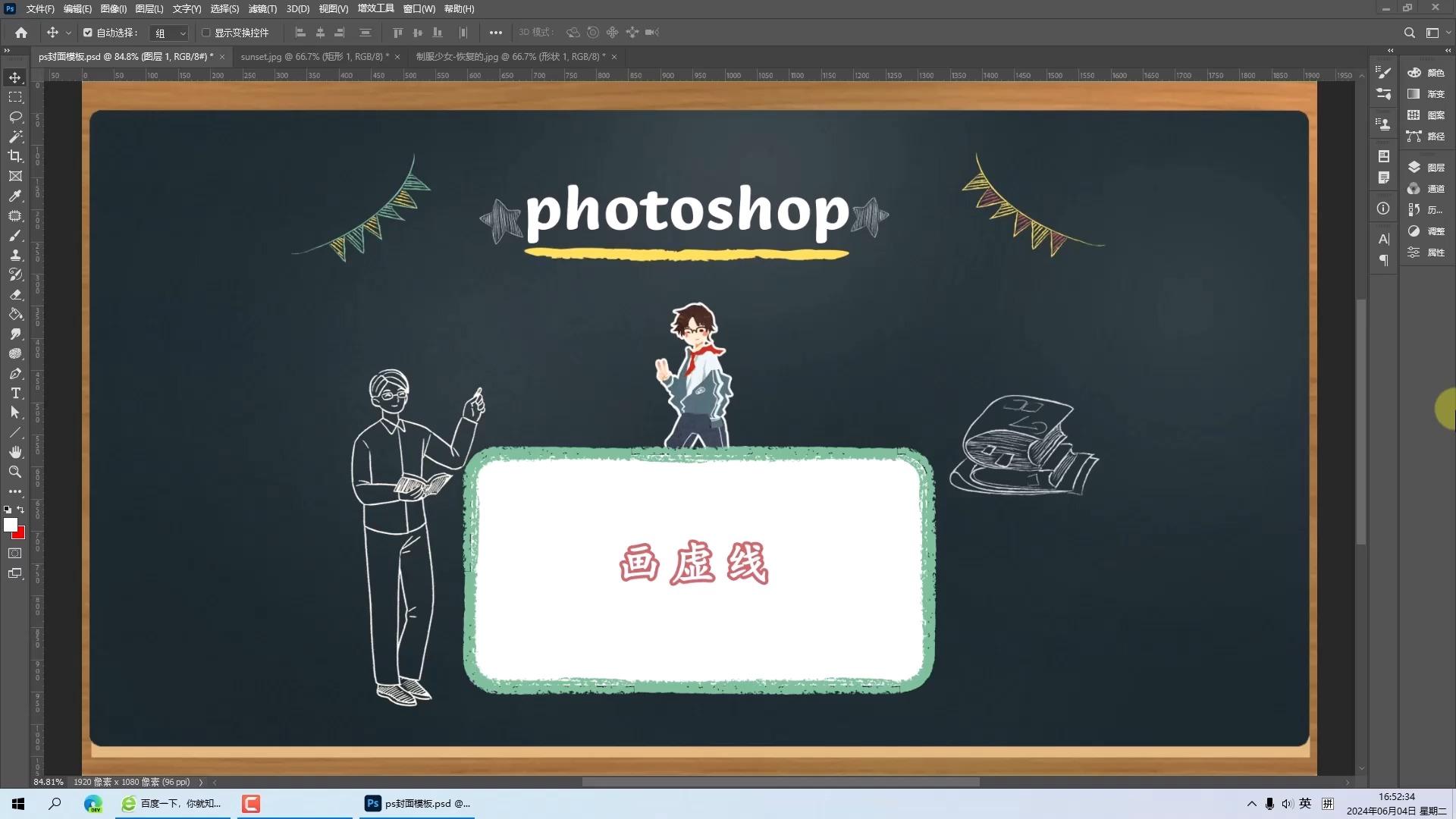Click the red background color swatch
Viewport: 1456px width, 819px height.
20,535
